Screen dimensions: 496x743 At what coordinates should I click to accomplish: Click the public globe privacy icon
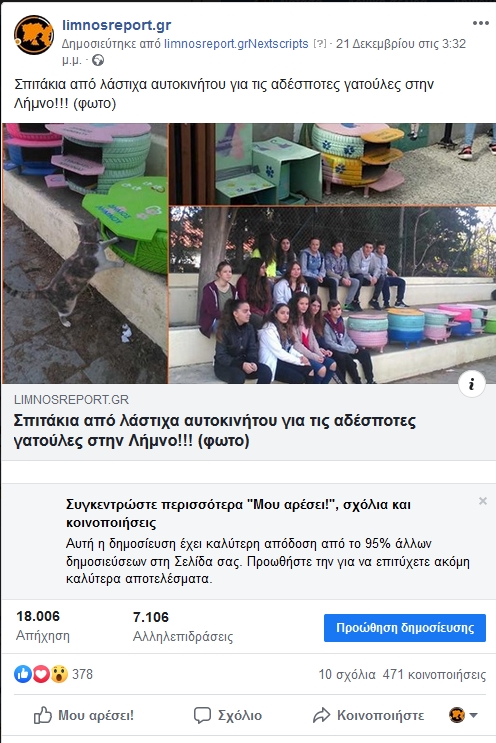coord(98,60)
